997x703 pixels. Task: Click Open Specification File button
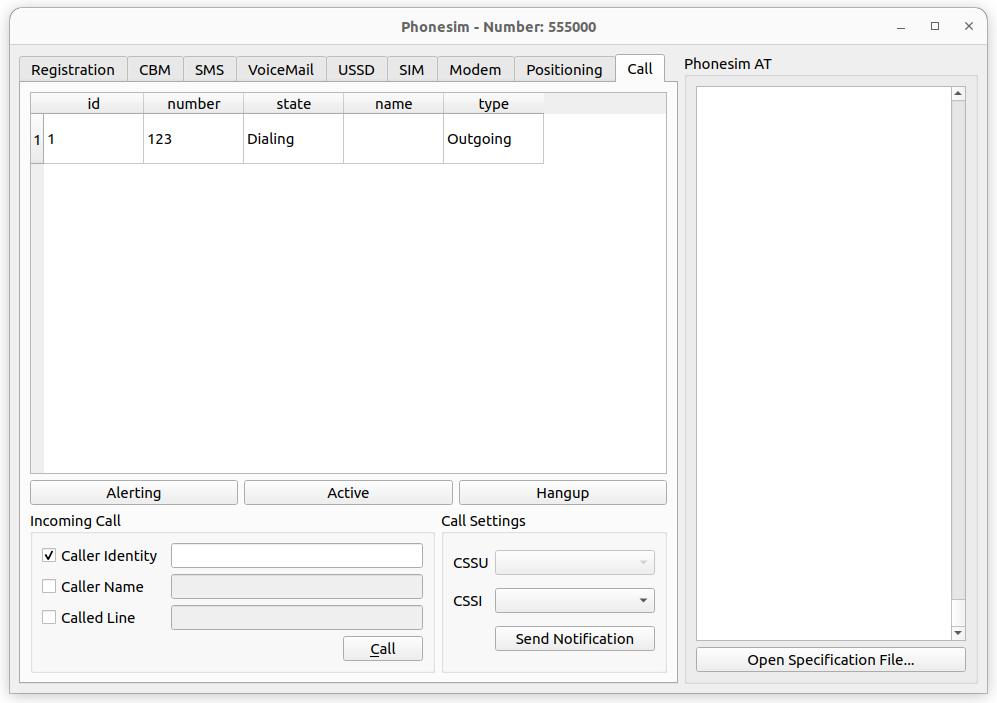click(830, 659)
